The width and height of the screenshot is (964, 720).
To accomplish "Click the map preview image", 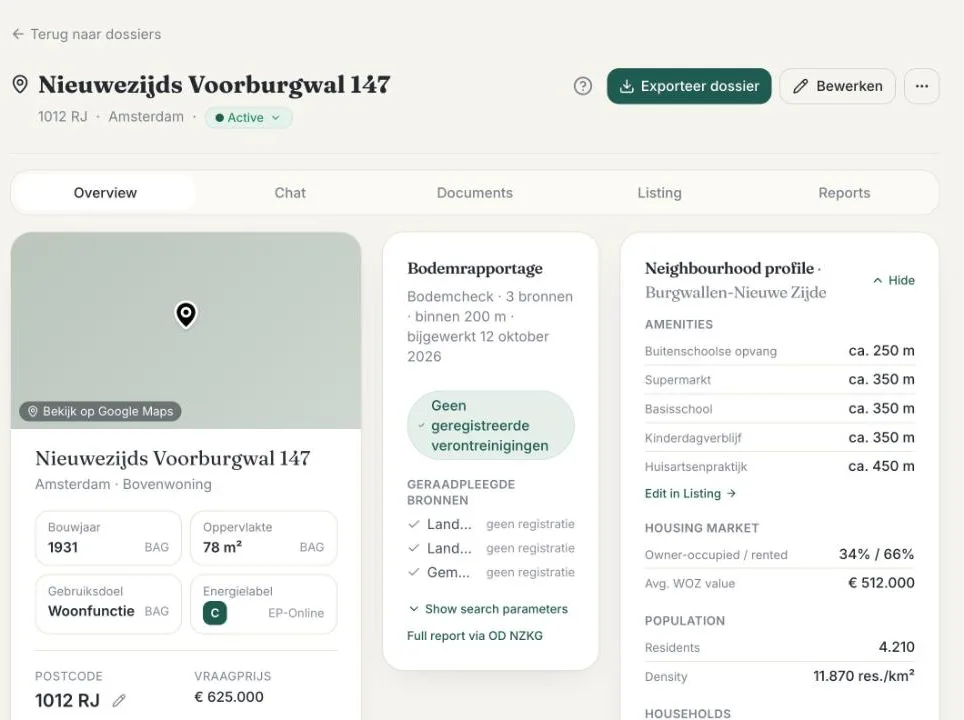I will pyautogui.click(x=186, y=330).
